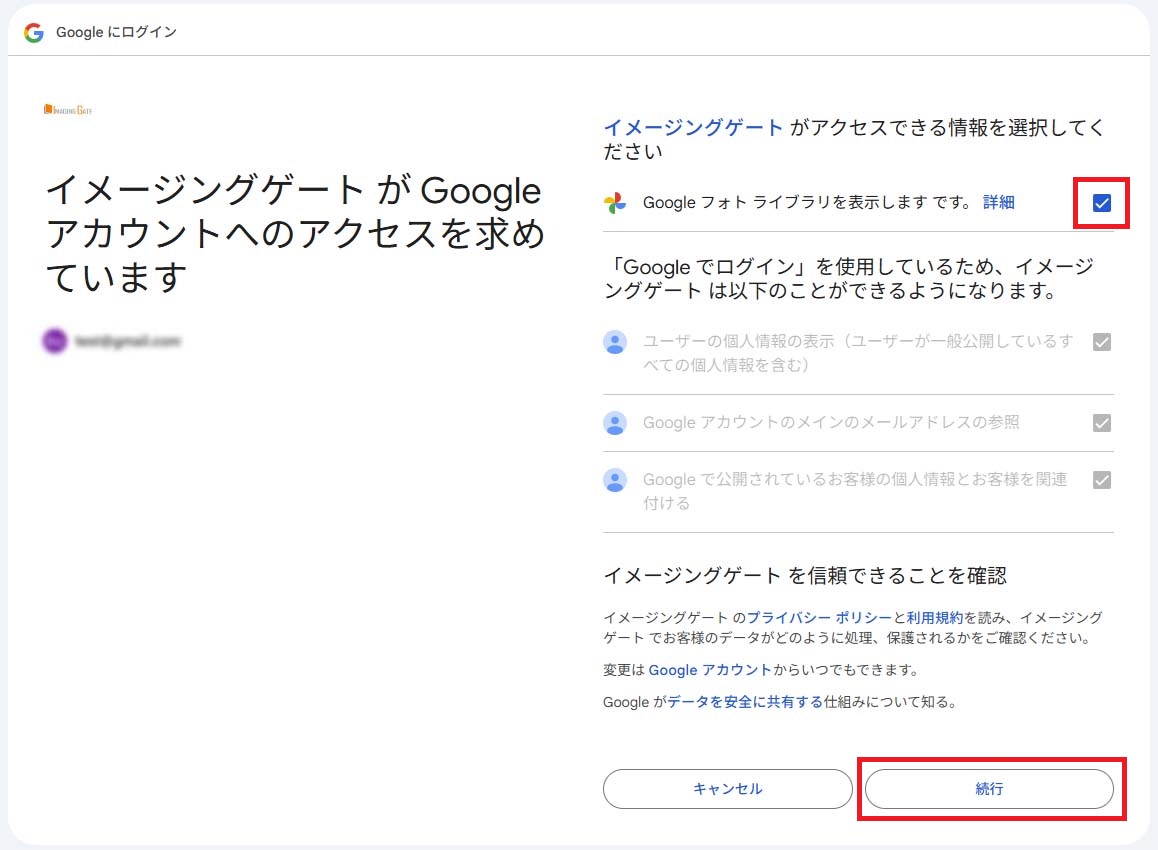
Task: Click profile icon beside メールアドレスの参照
Action: click(x=615, y=423)
